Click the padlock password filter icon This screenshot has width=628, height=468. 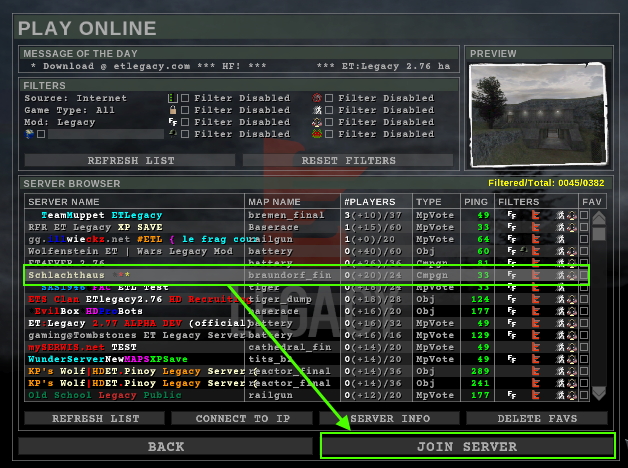point(173,110)
